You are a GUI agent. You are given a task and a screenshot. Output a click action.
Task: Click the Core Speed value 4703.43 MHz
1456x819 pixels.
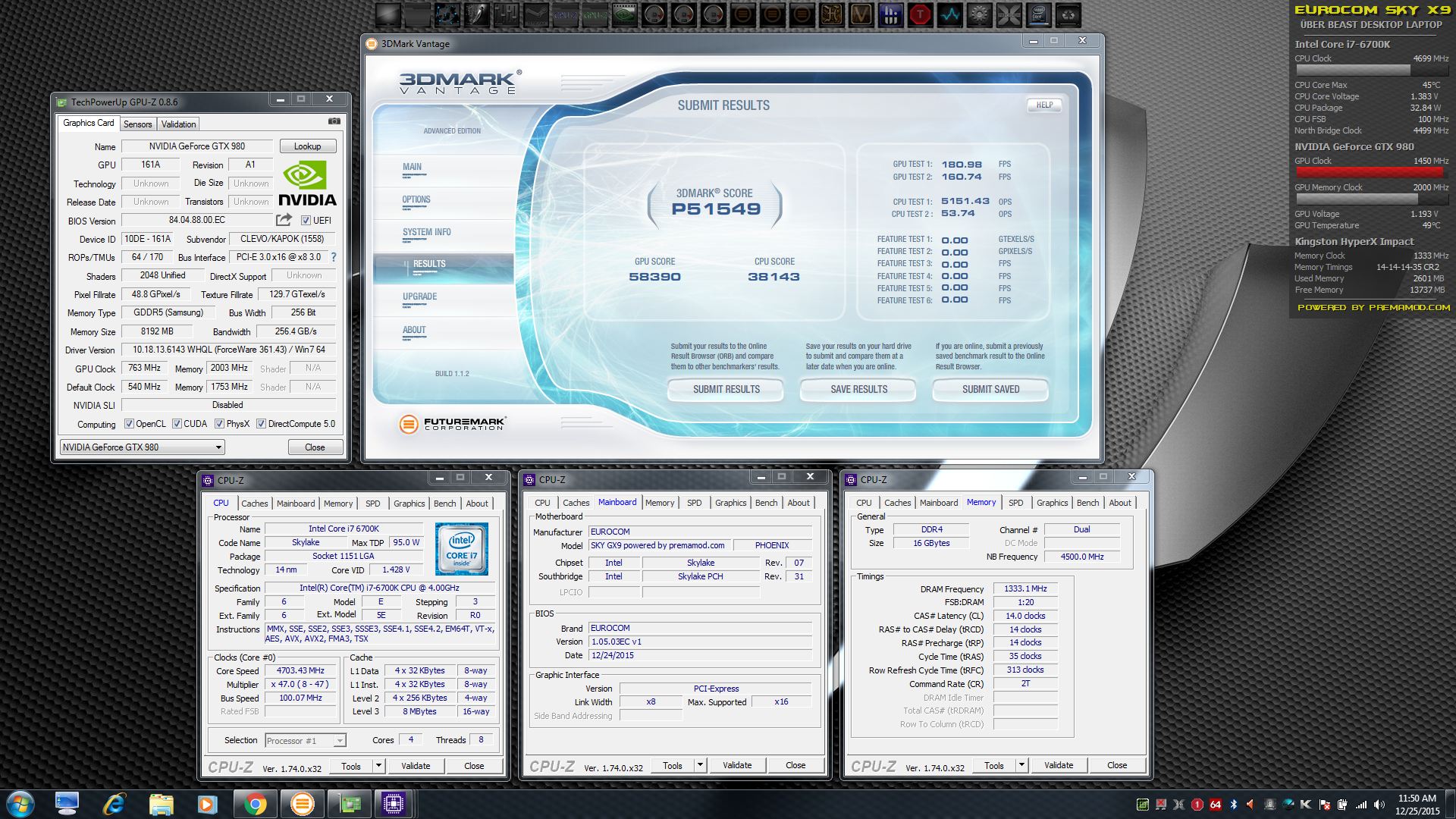coord(300,671)
